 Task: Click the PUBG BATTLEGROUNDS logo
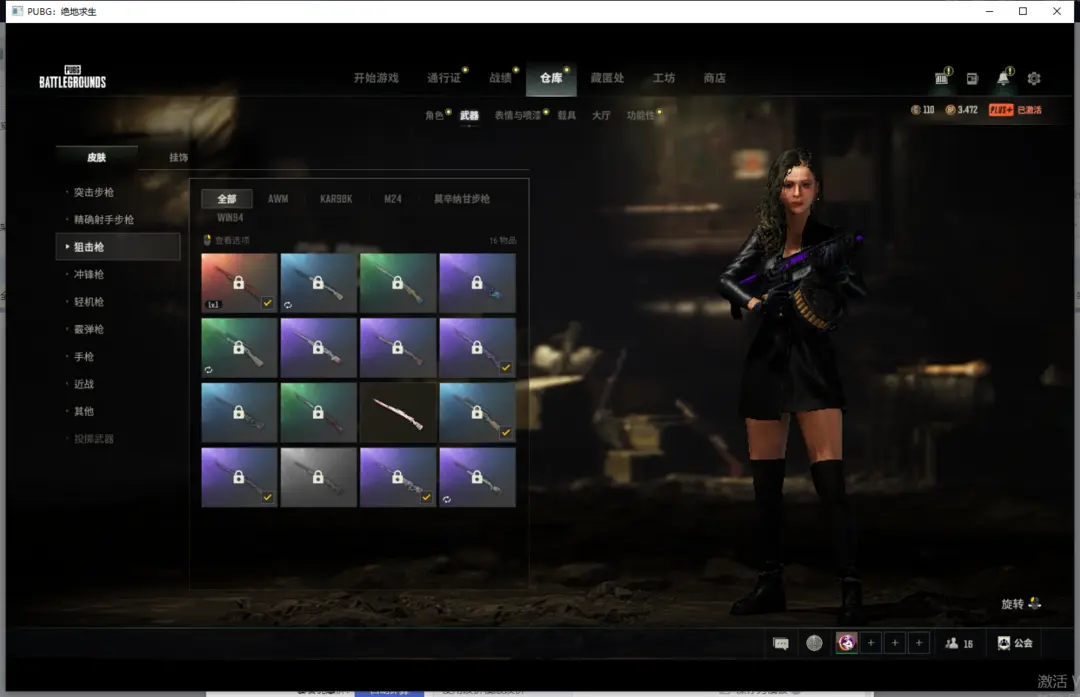(x=72, y=77)
